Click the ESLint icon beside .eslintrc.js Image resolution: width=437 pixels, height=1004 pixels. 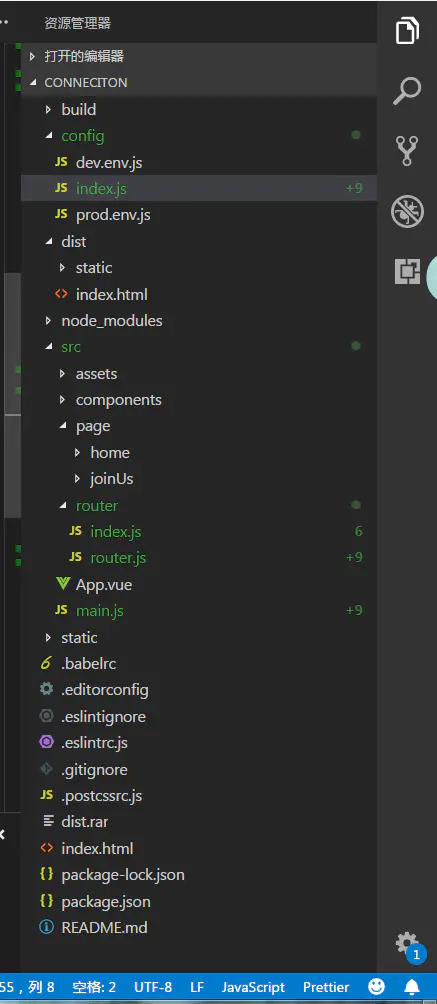[x=46, y=743]
